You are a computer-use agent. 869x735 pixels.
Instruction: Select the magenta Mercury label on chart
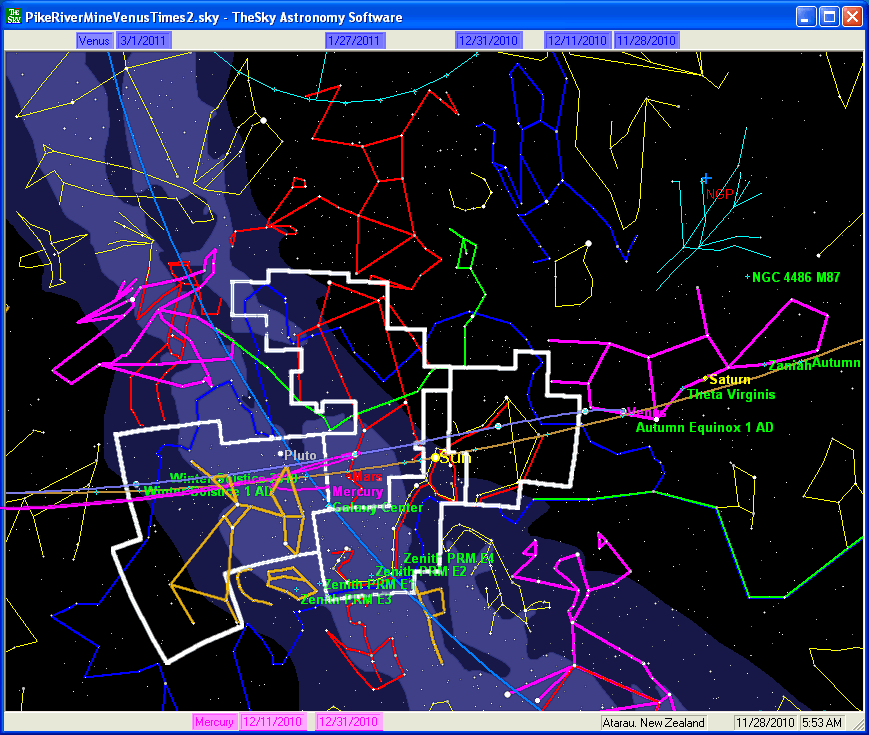pos(357,492)
